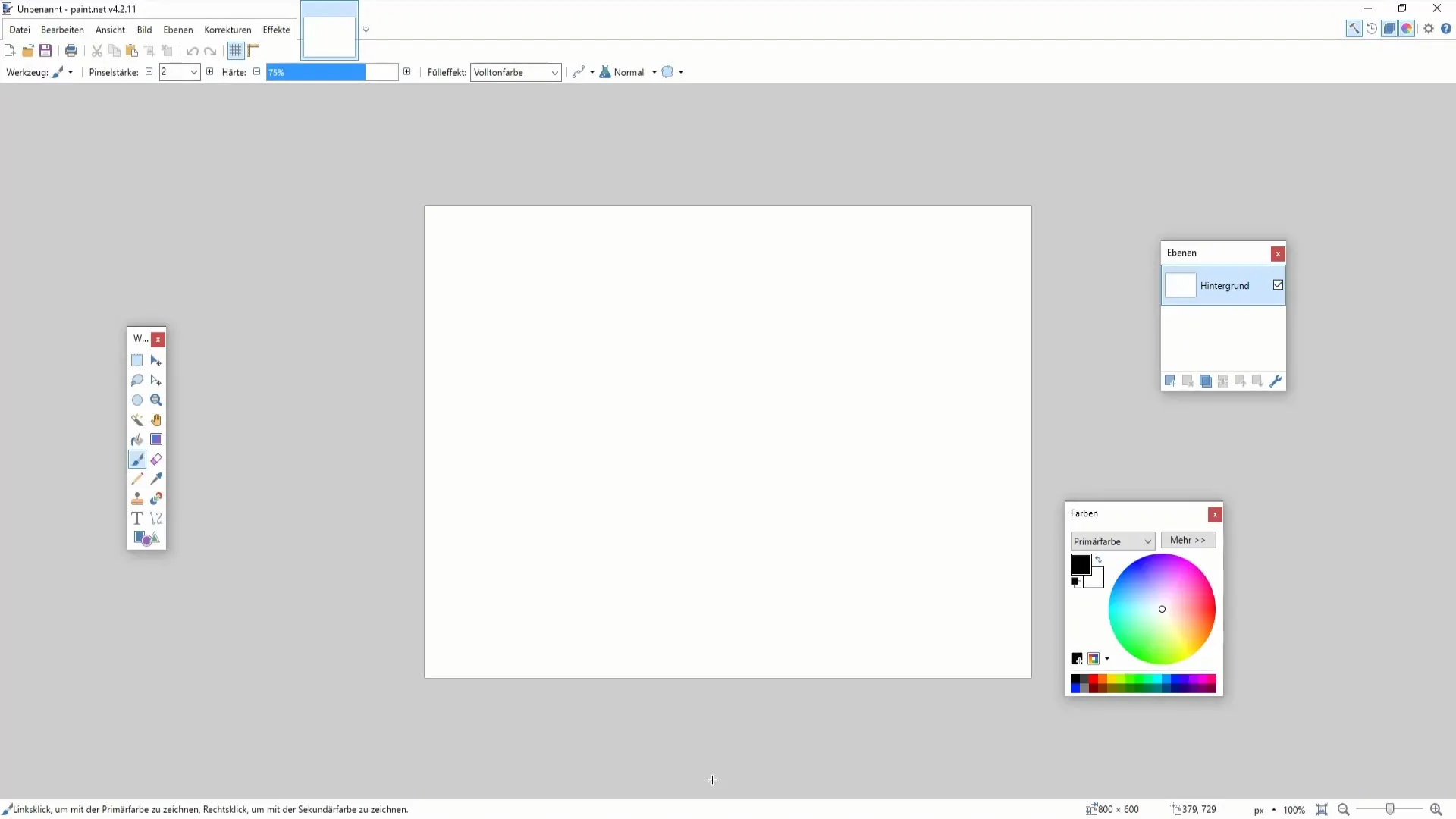Toggle Background layer visibility checkbox
1456x819 pixels.
[1278, 285]
